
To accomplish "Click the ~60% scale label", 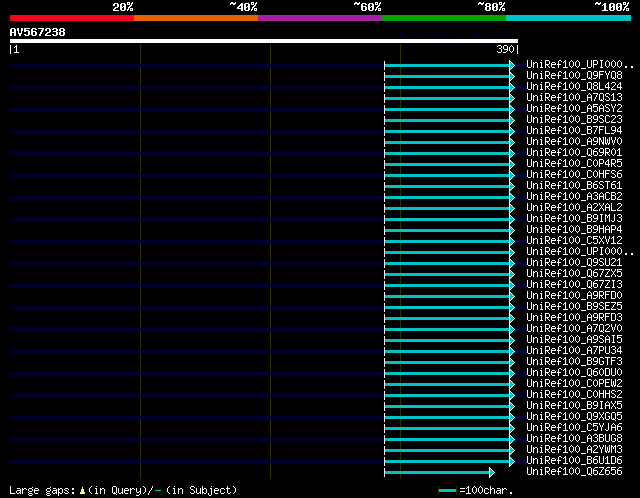I will pos(367,7).
